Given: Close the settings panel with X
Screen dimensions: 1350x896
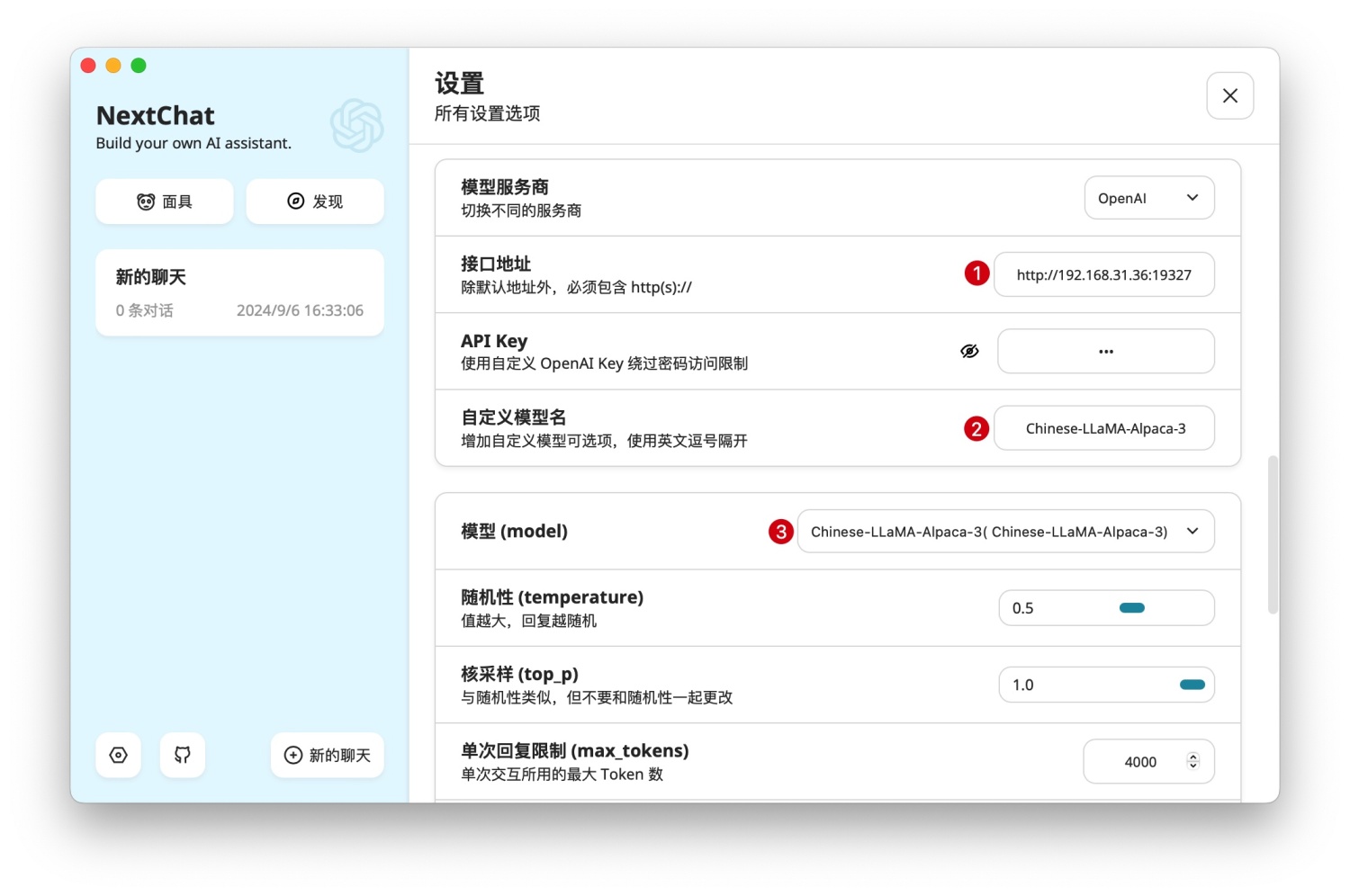Looking at the screenshot, I should pos(1230,95).
